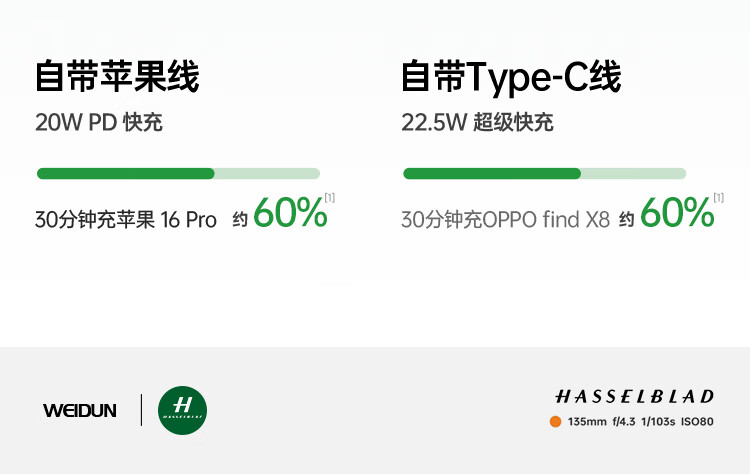Click the f/4.3 aperture value
Image resolution: width=750 pixels, height=474 pixels.
(x=625, y=422)
